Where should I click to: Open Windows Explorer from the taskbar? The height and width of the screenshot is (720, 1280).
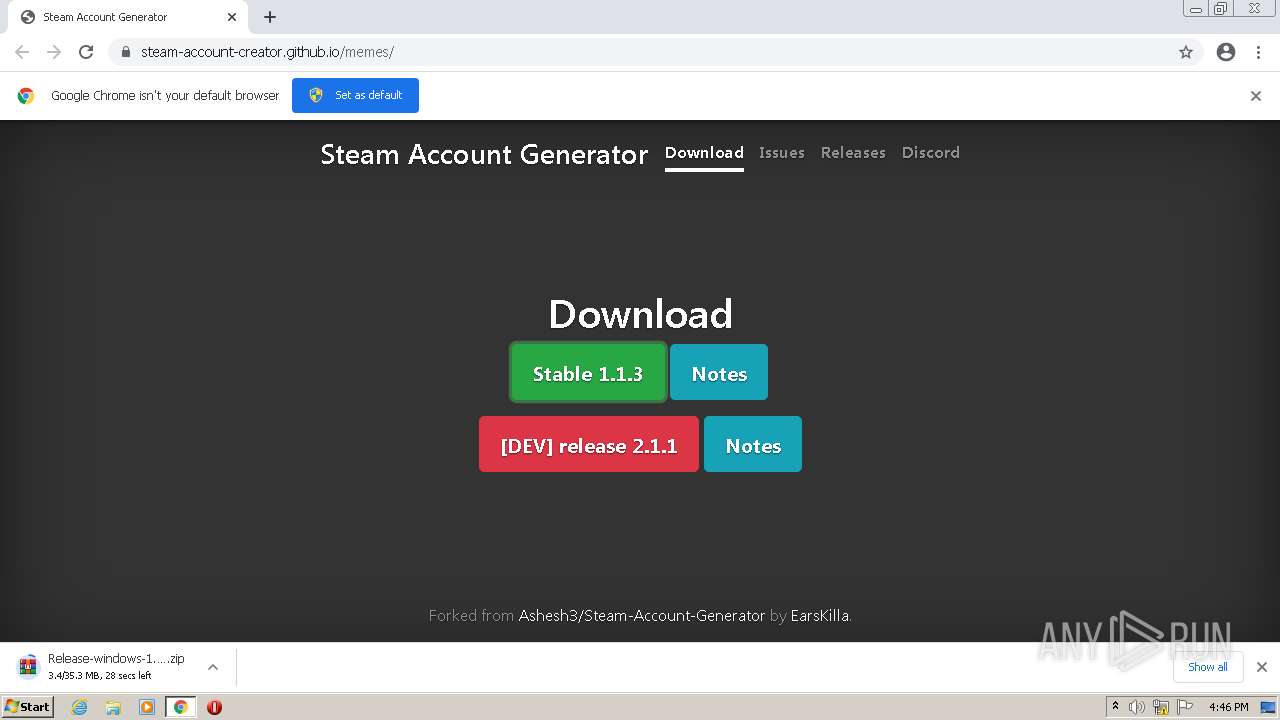pyautogui.click(x=113, y=707)
